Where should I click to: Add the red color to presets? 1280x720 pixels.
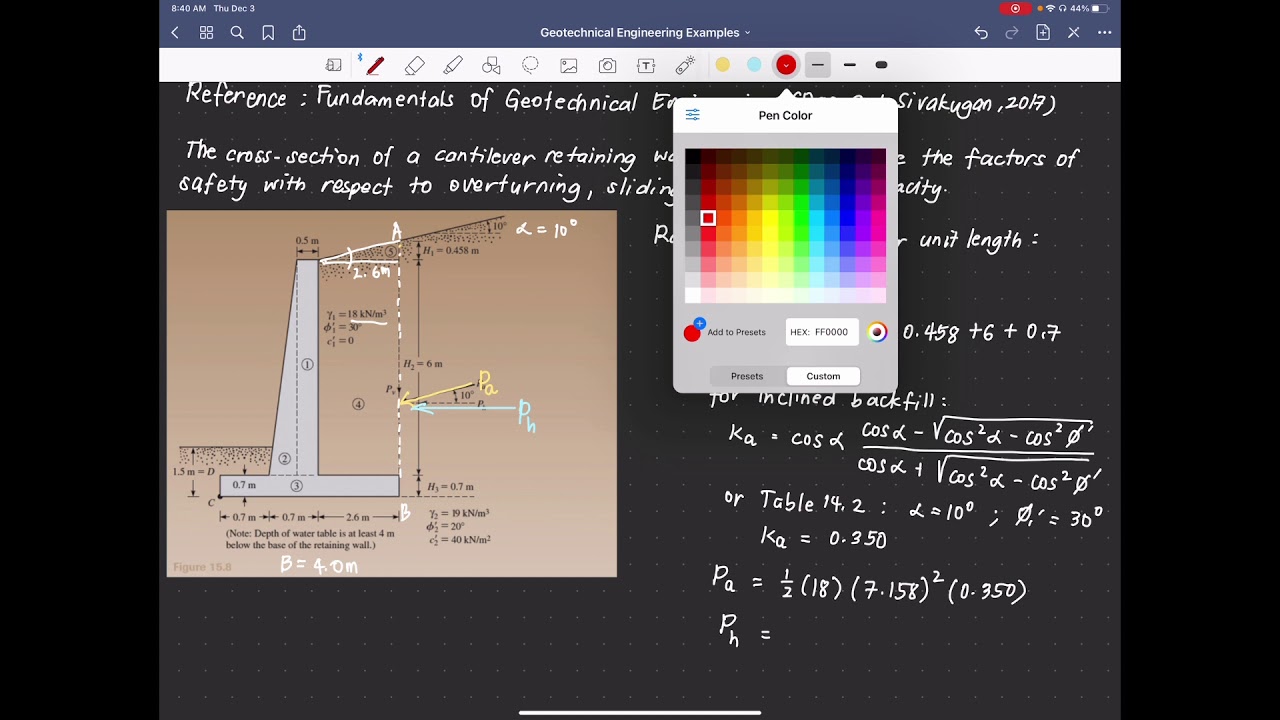point(725,332)
